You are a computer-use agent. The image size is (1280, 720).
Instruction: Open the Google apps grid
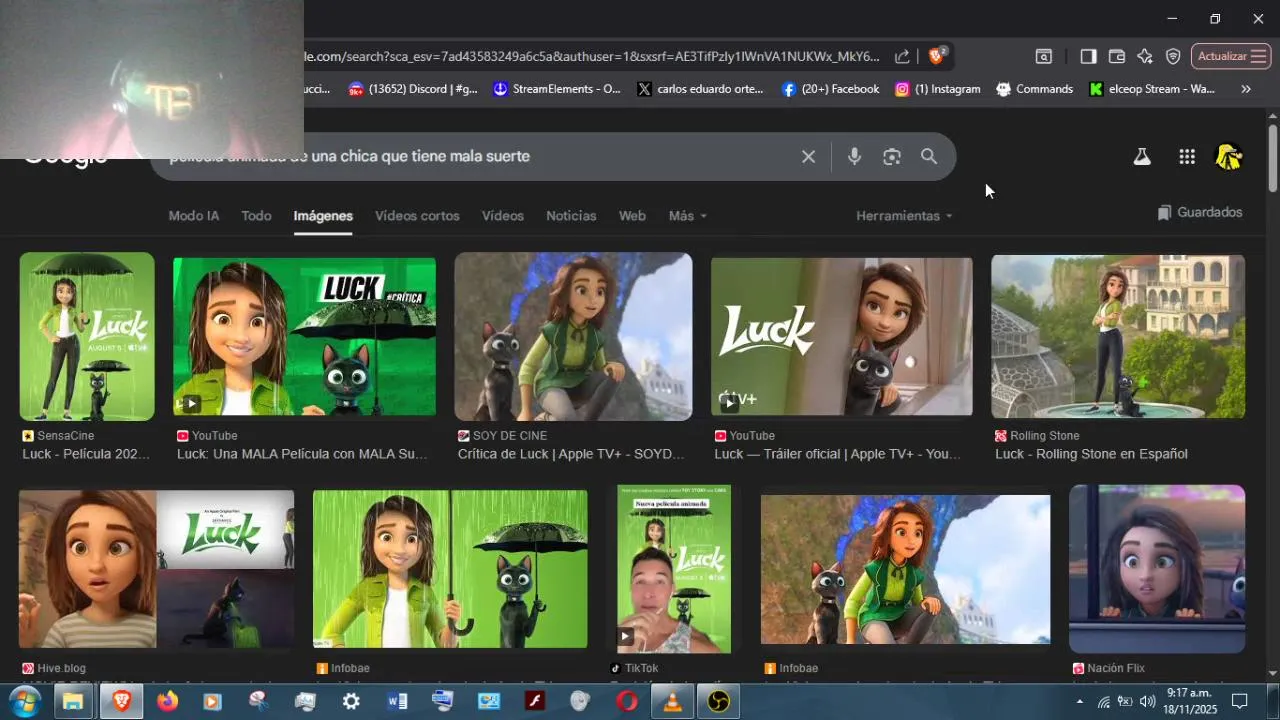[1187, 157]
